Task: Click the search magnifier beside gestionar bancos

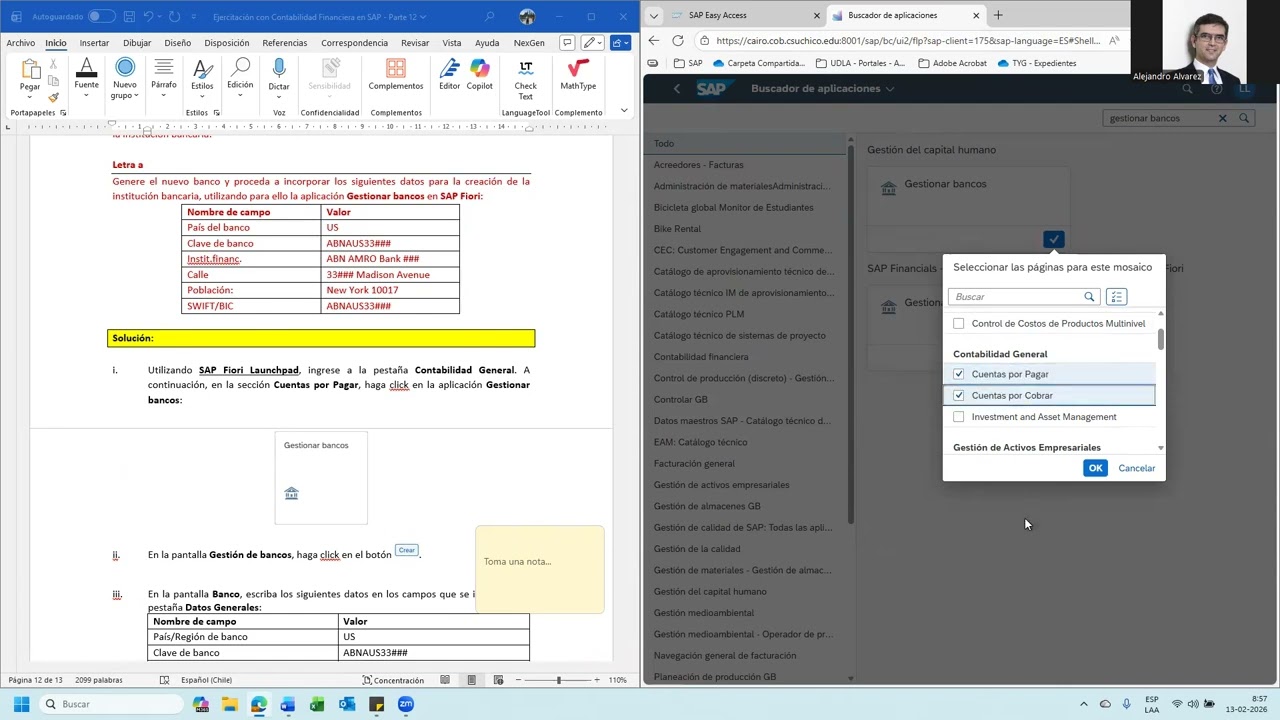Action: (1244, 118)
